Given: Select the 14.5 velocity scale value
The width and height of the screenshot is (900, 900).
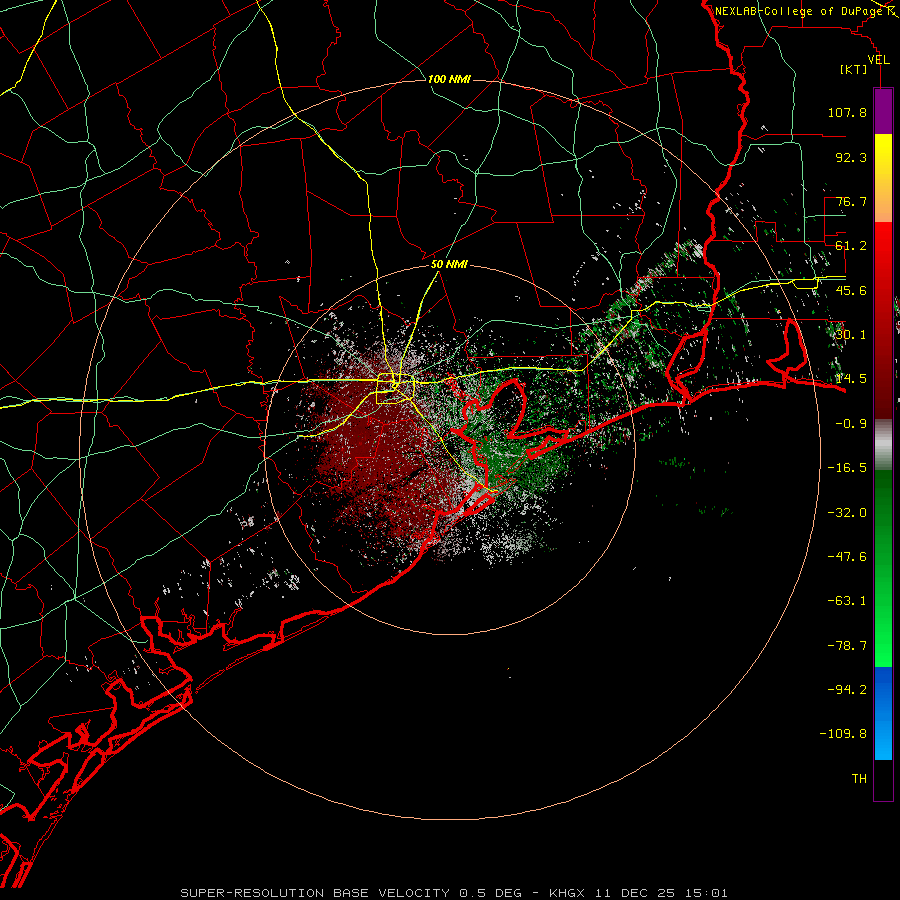Looking at the screenshot, I should click(x=851, y=379).
